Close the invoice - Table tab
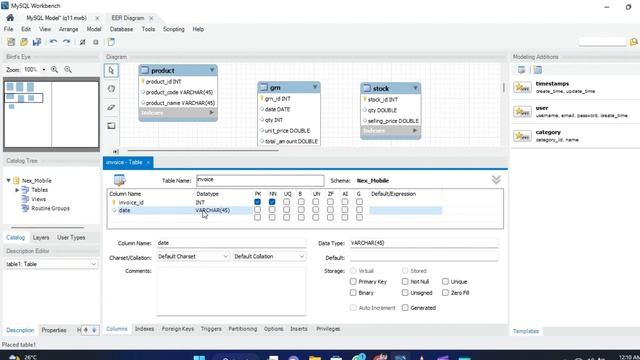Screen dimensions: 640x360 click(148, 162)
